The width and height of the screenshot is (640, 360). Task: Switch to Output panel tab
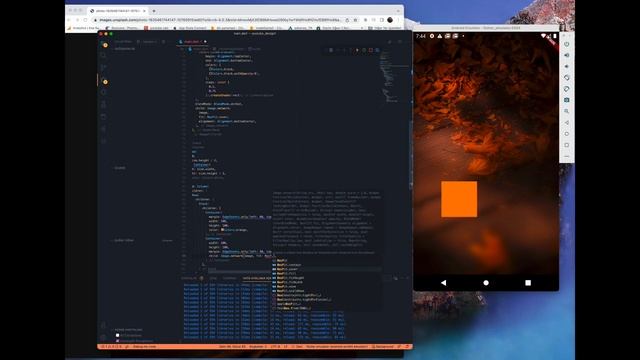coord(213,278)
